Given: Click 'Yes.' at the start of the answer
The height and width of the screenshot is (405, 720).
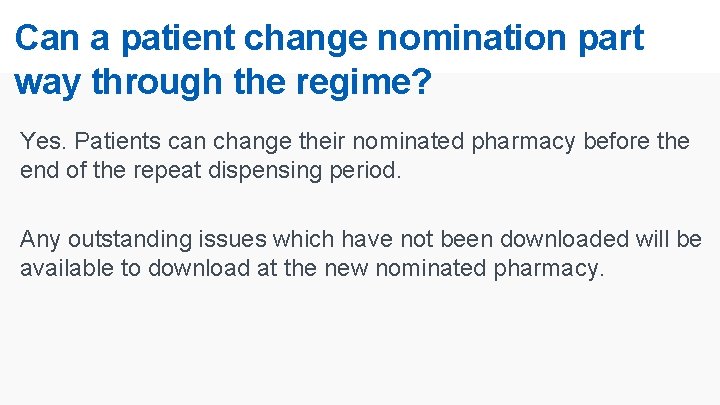Looking at the screenshot, I should [43, 141].
